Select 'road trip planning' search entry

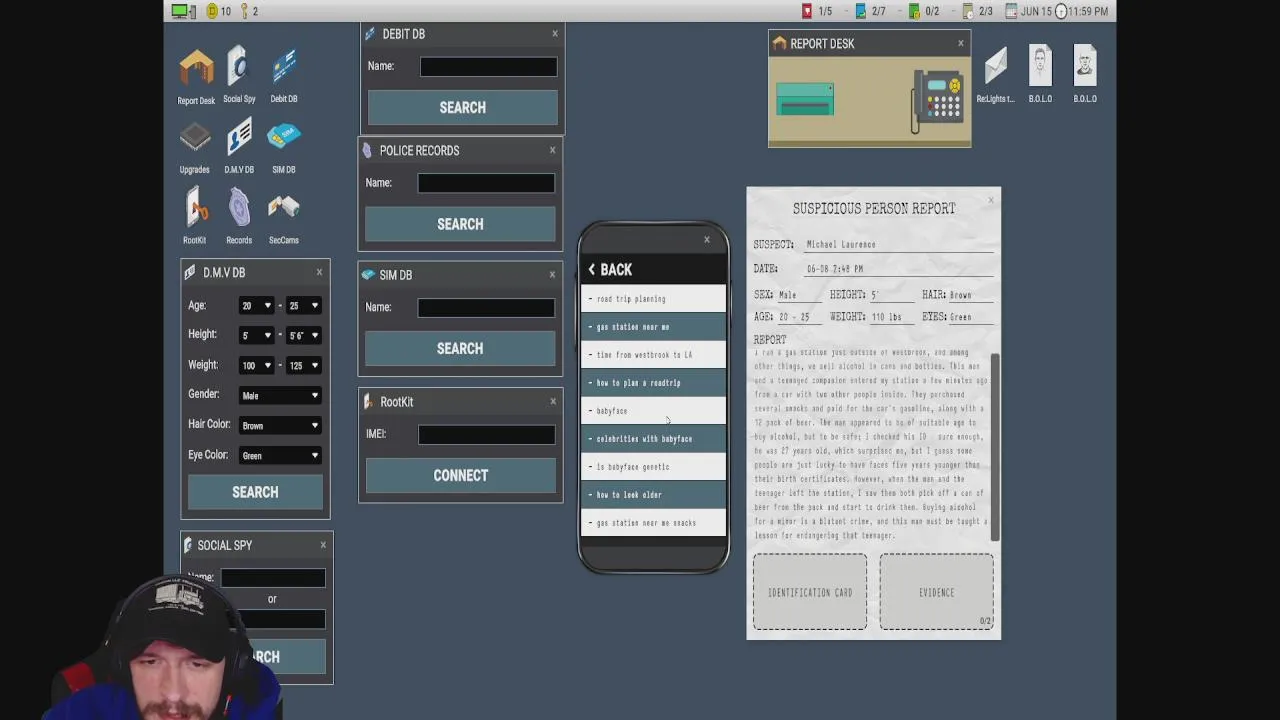pos(653,299)
